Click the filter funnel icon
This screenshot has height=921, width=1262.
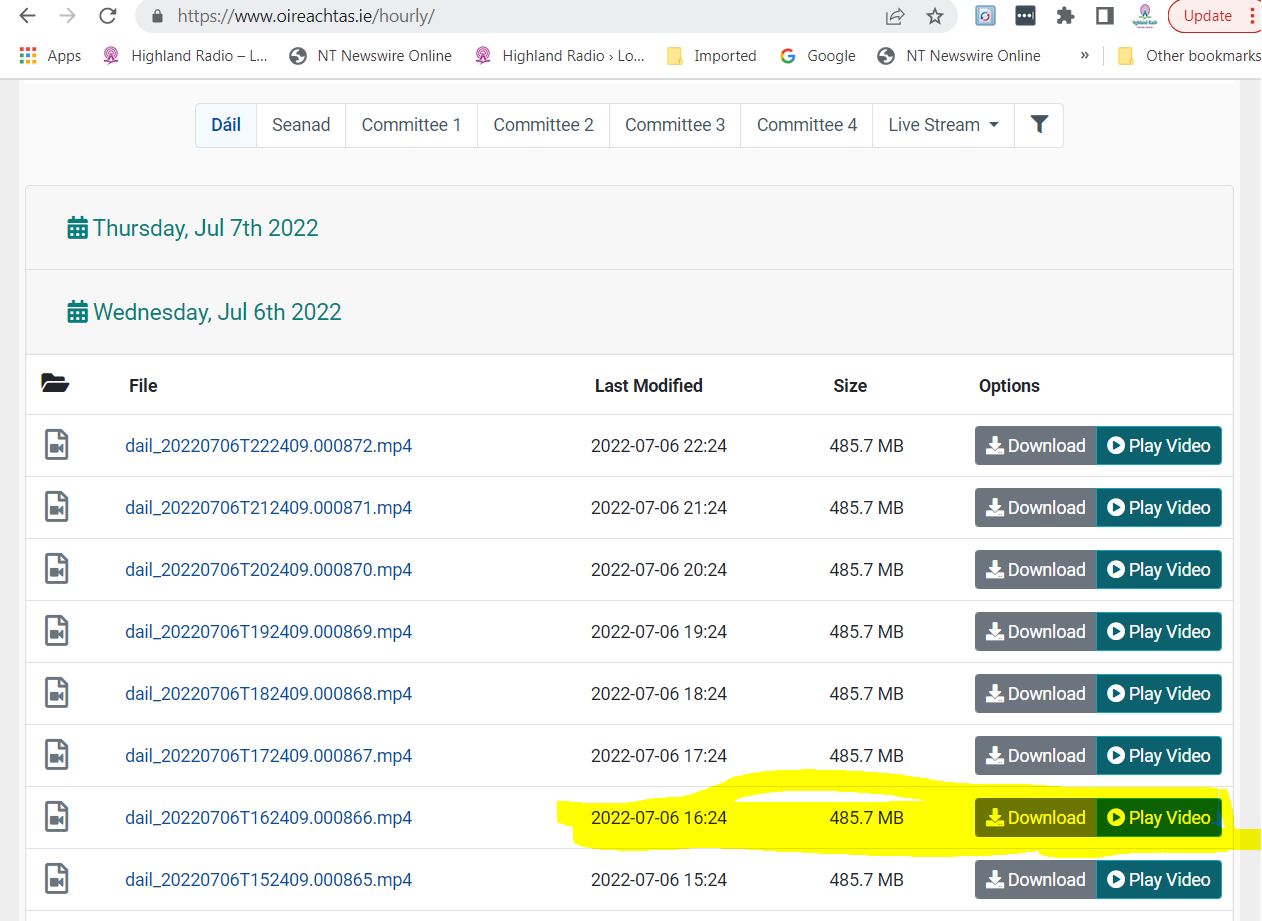click(1039, 125)
